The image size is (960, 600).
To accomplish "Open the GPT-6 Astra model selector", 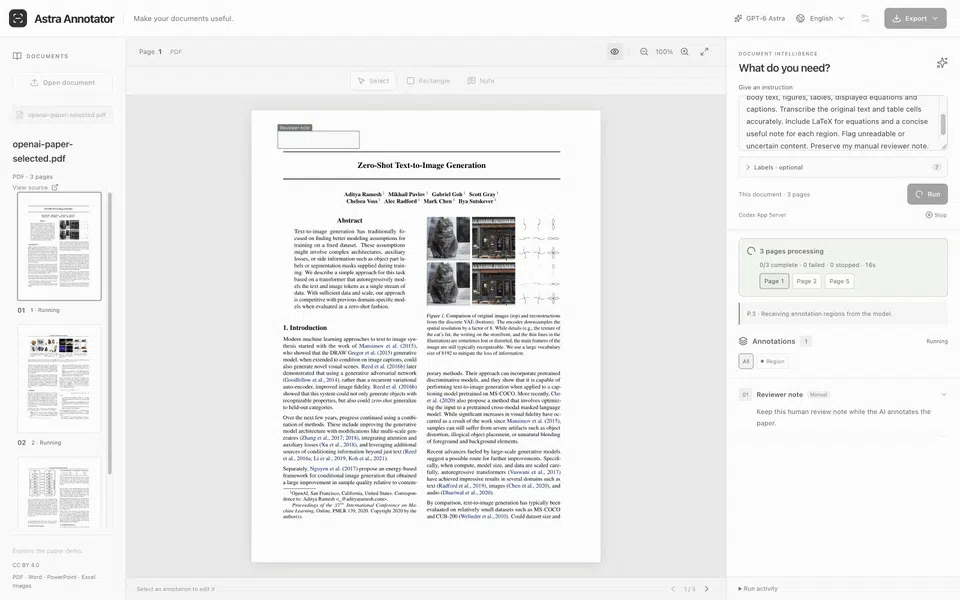I will coord(759,18).
